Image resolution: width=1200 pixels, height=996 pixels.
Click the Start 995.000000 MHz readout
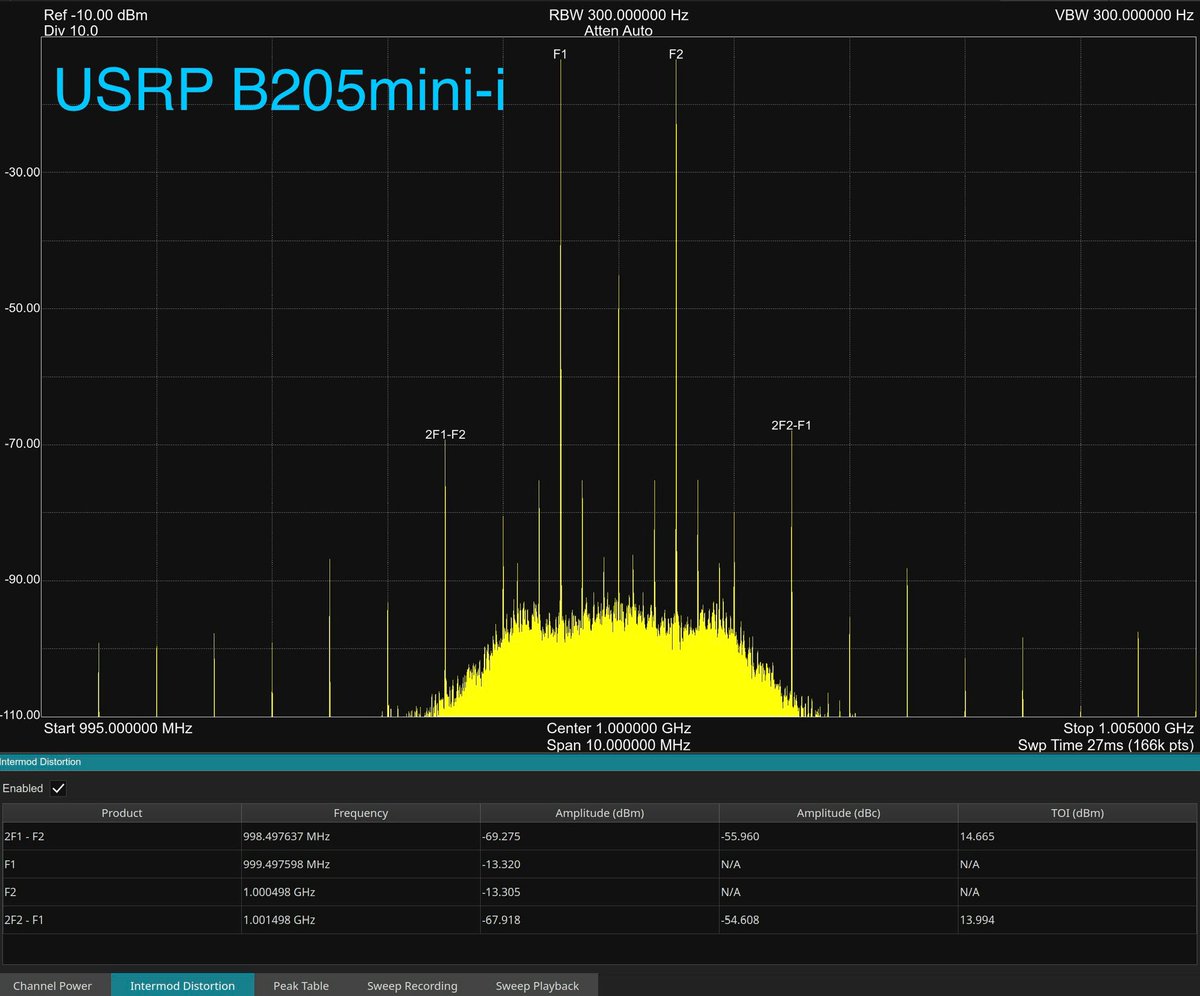118,728
